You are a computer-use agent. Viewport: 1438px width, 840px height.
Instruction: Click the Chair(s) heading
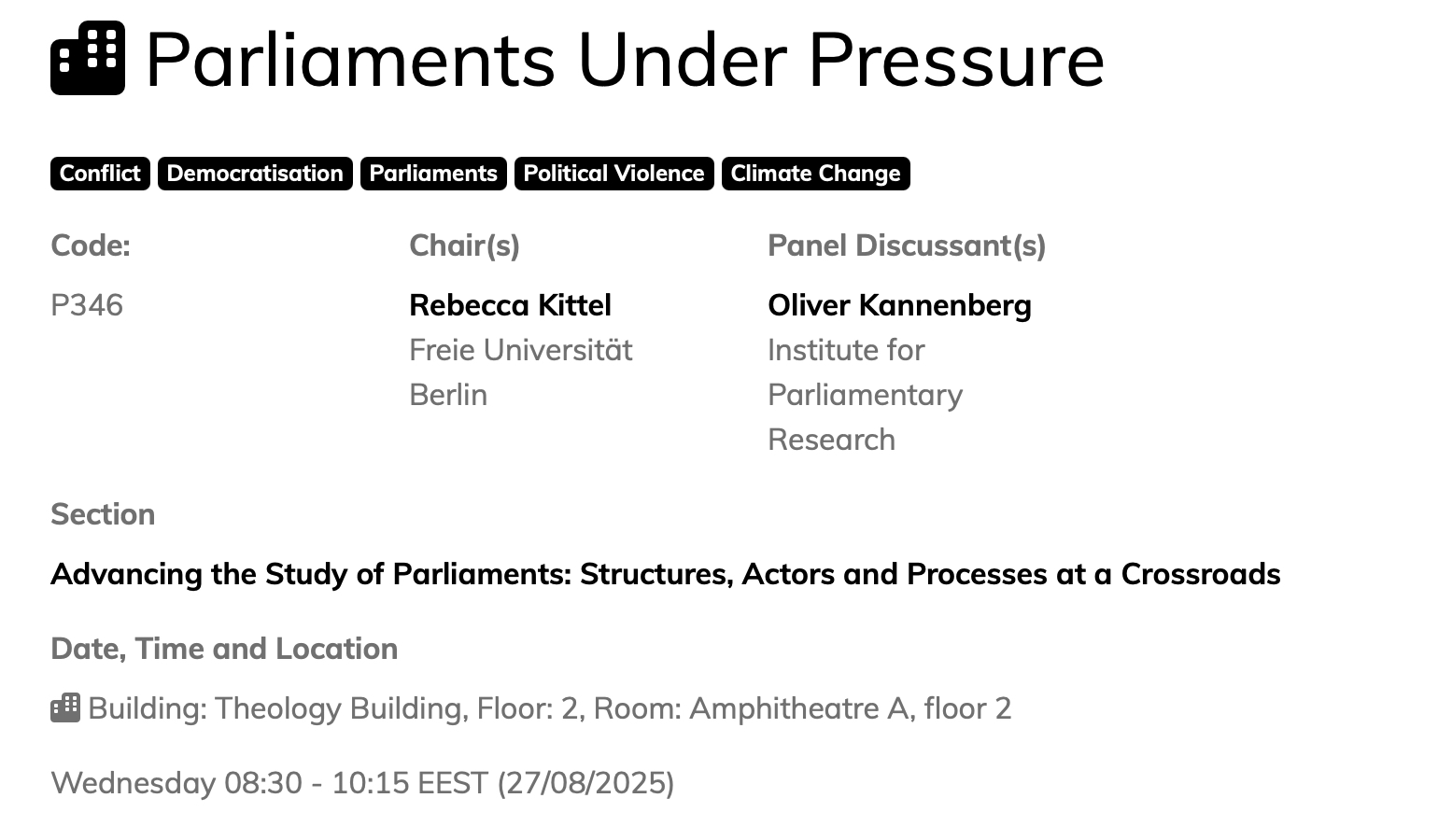coord(464,245)
